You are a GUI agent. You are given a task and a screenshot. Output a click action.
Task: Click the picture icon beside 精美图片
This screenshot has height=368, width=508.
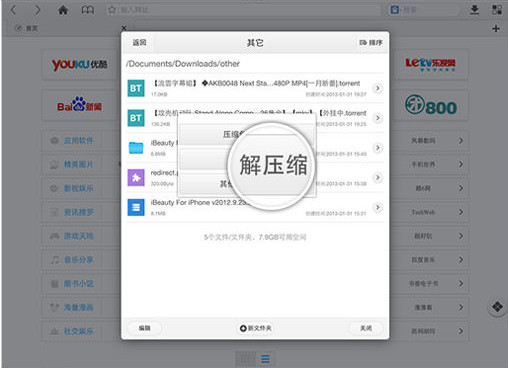54,164
